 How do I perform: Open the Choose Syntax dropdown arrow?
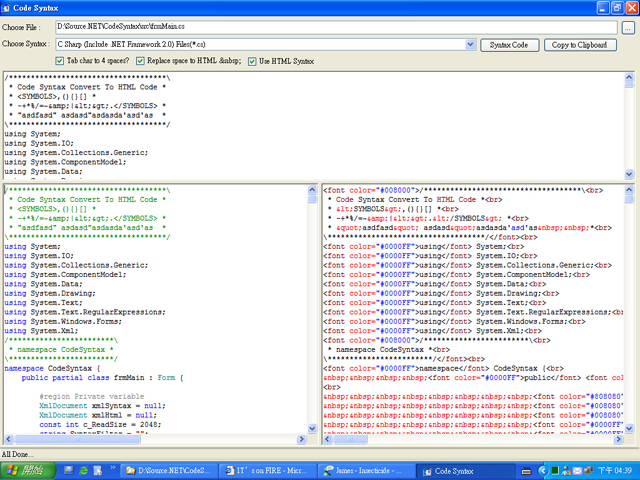[x=470, y=44]
